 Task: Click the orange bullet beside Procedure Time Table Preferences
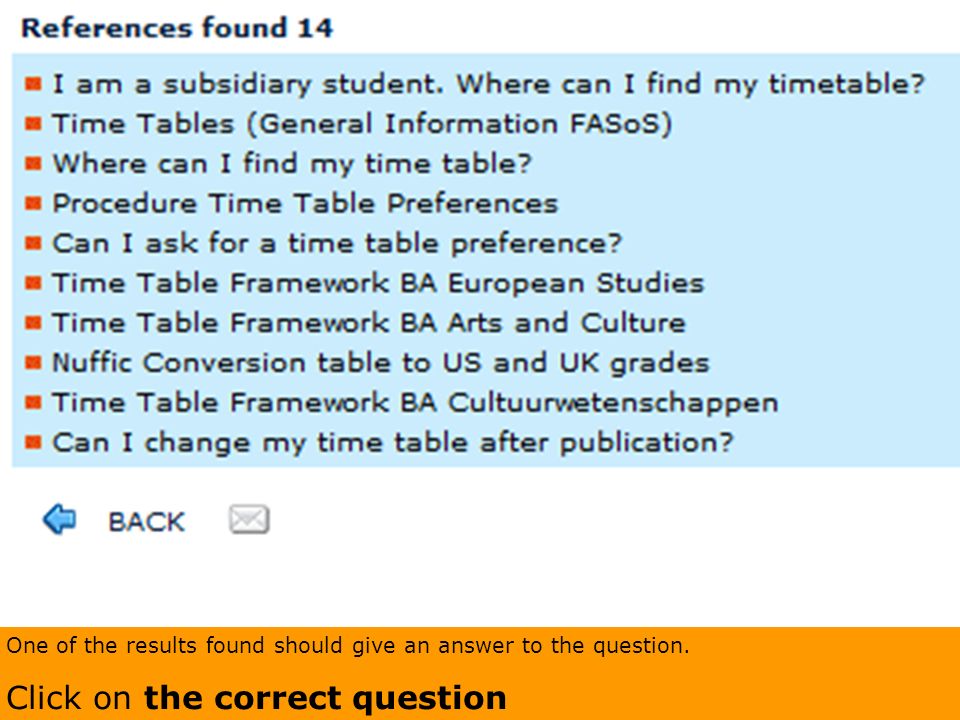tap(33, 203)
